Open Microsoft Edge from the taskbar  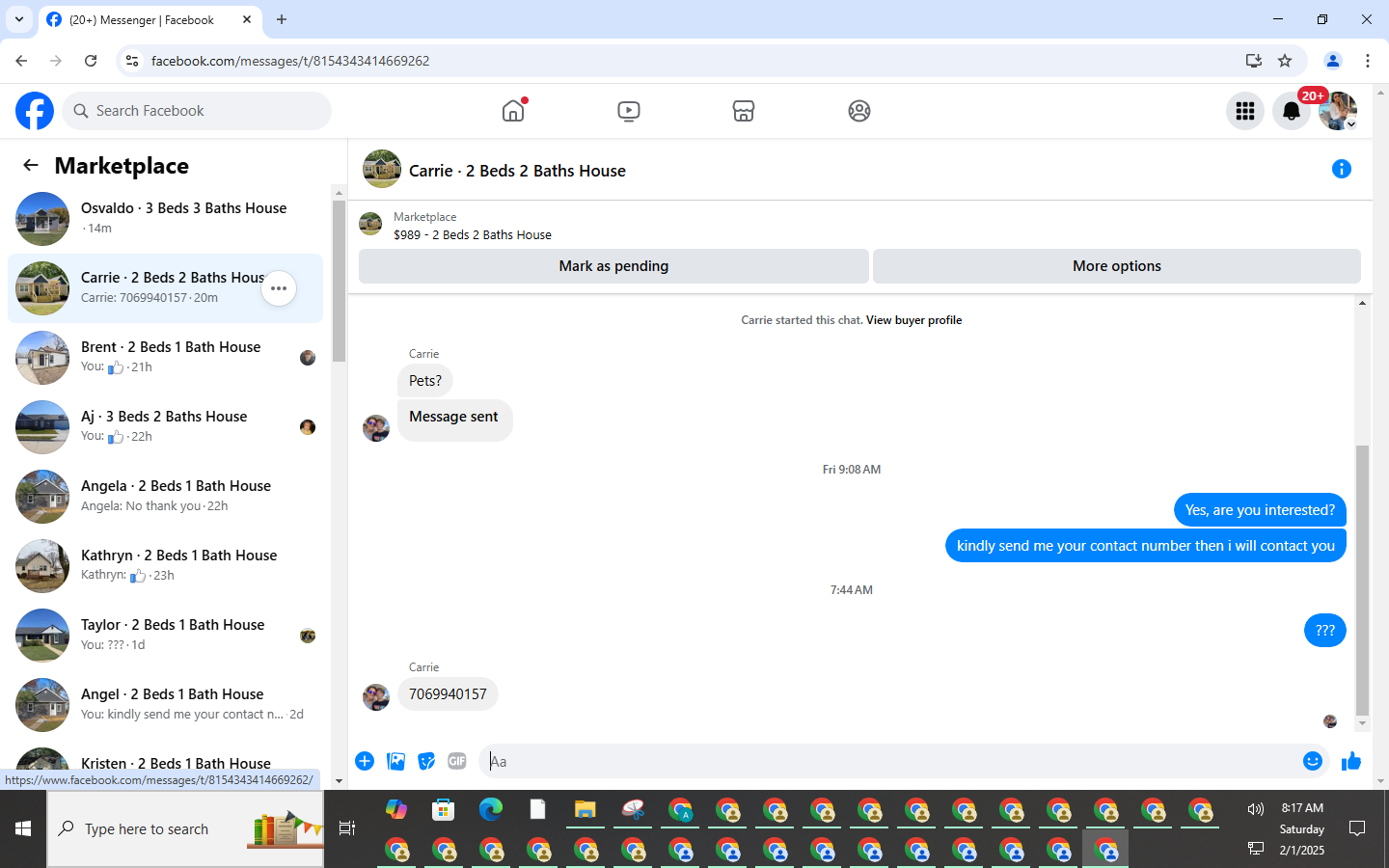491,809
